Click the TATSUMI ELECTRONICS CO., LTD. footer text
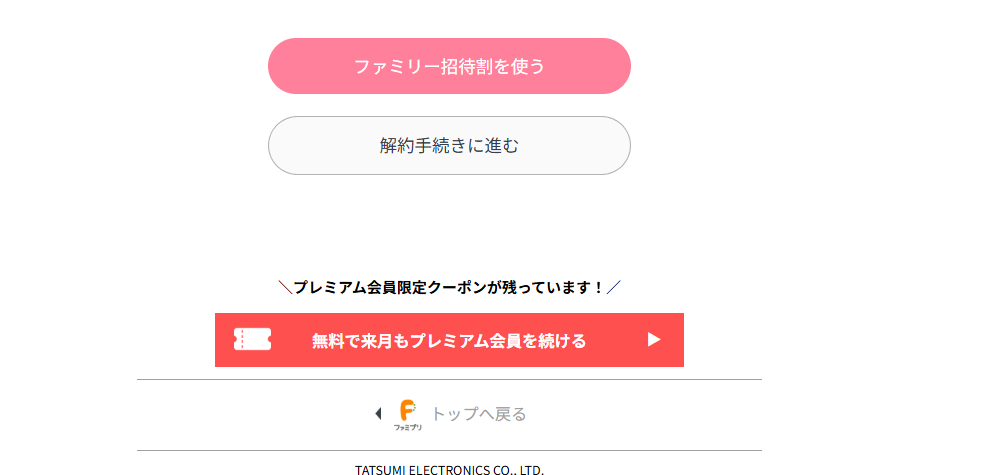The width and height of the screenshot is (990, 475). [x=449, y=469]
